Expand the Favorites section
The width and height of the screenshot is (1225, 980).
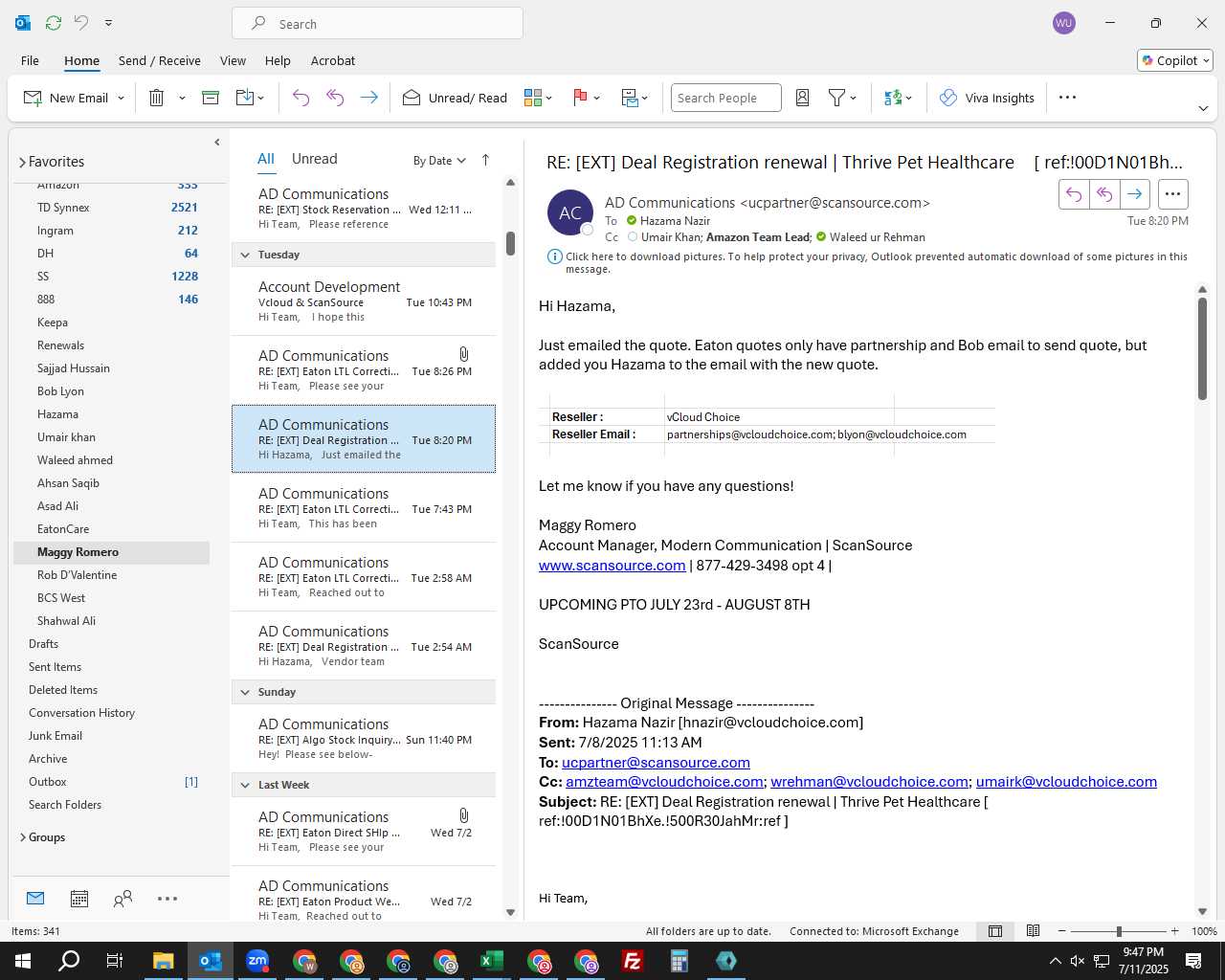pyautogui.click(x=22, y=163)
